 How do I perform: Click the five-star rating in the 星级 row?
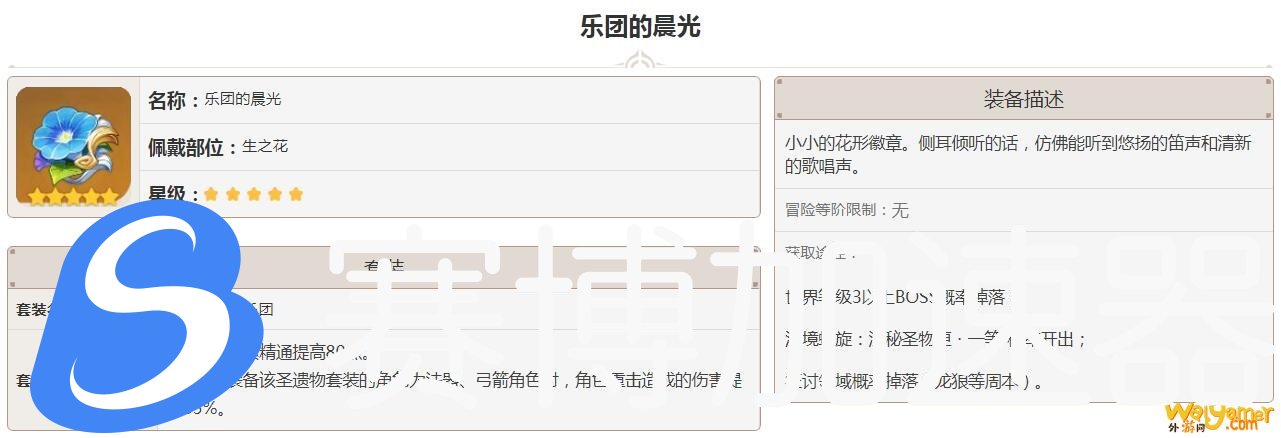point(253,194)
